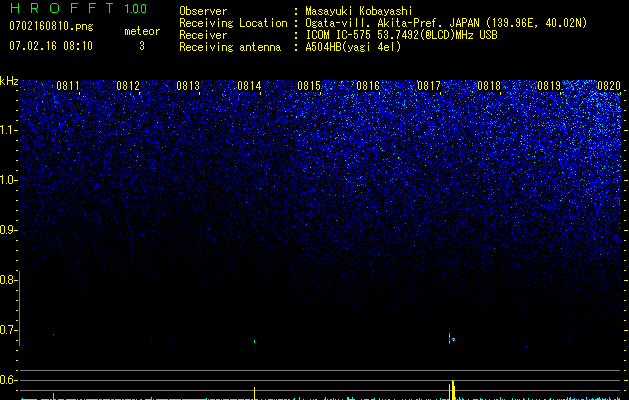
Task: Click the bright meteor echo after 0817
Action: click(451, 337)
